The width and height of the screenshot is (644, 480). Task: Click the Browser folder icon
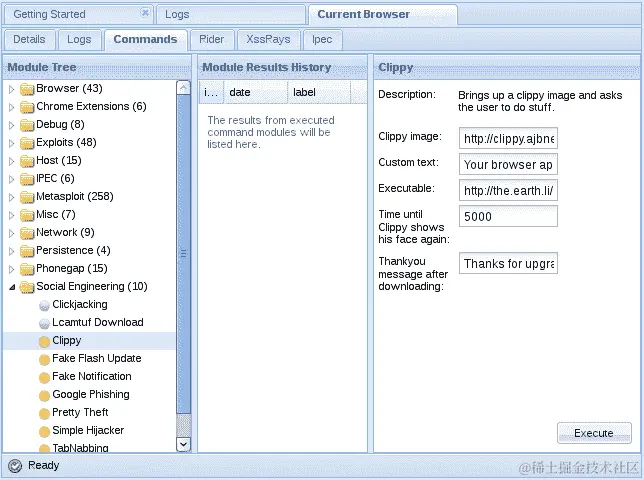click(27, 89)
